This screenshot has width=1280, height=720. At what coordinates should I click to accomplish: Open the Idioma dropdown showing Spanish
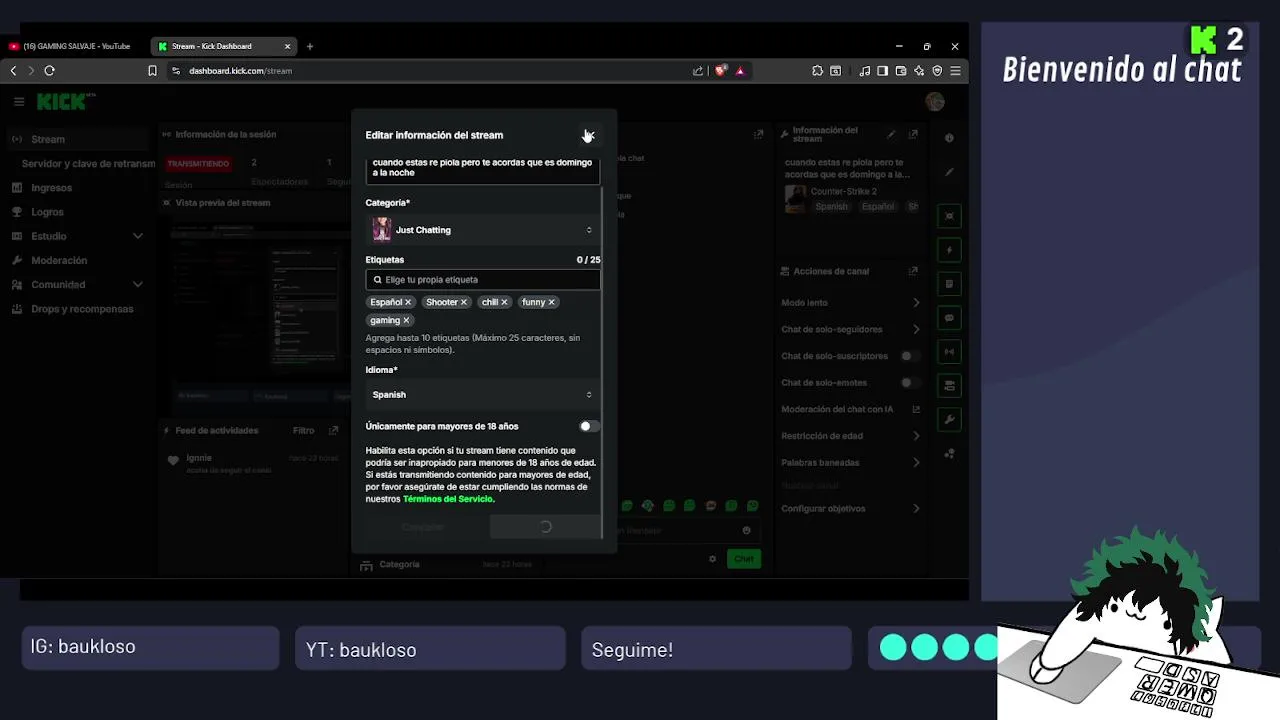click(x=483, y=394)
